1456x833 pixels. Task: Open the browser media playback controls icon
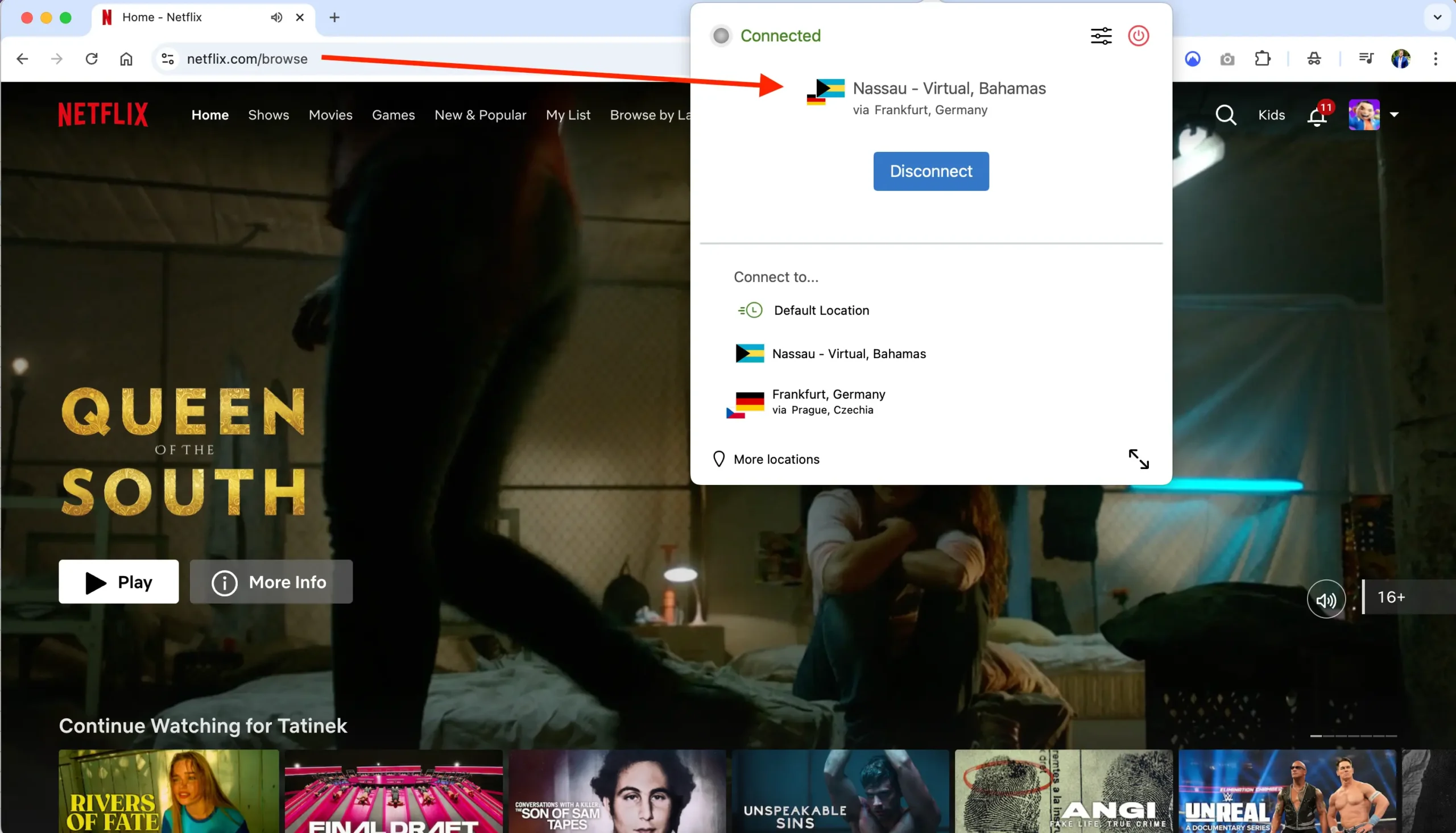(x=1366, y=59)
